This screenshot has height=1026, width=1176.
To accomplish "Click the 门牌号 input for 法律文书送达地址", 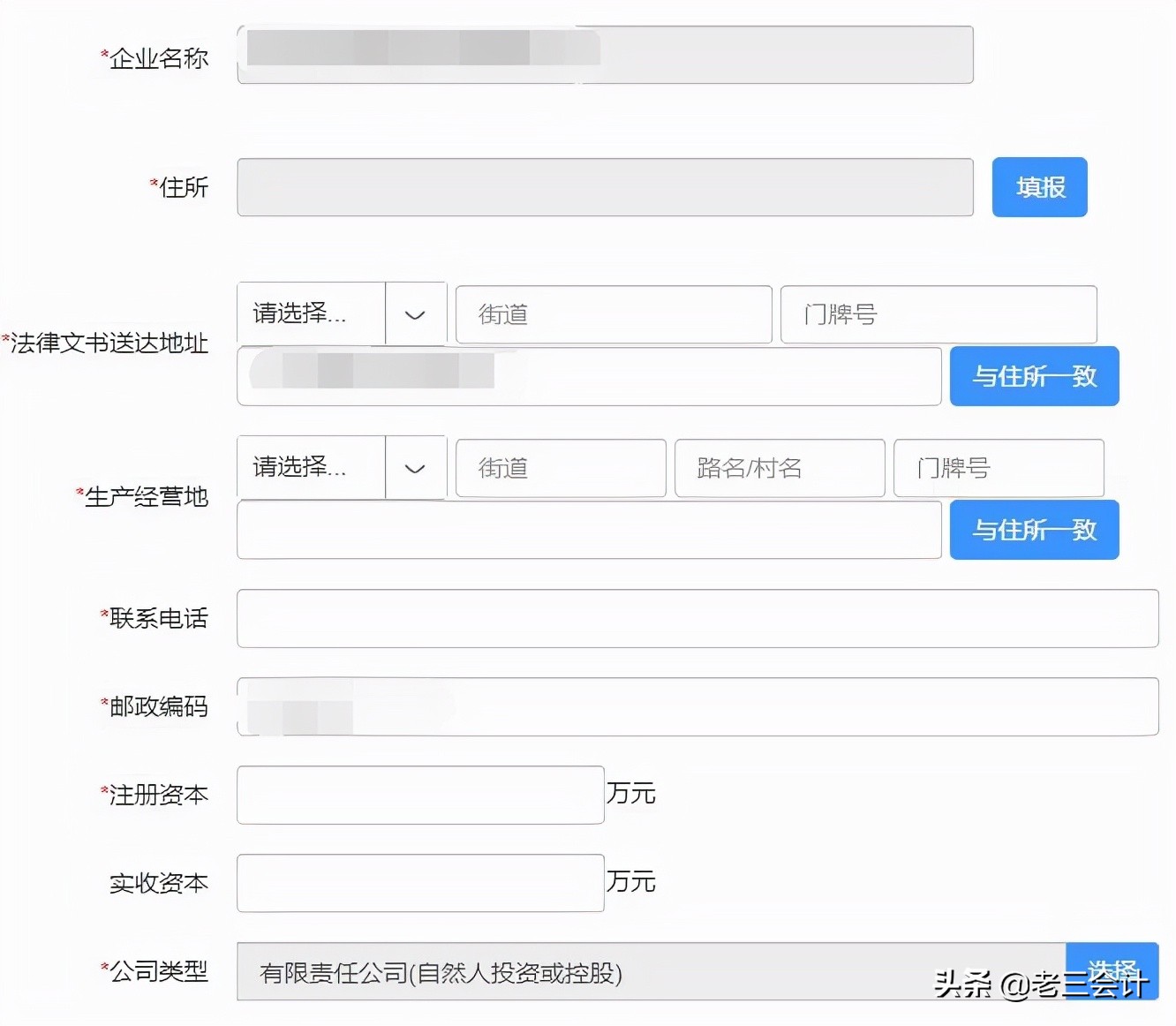I will click(x=939, y=314).
